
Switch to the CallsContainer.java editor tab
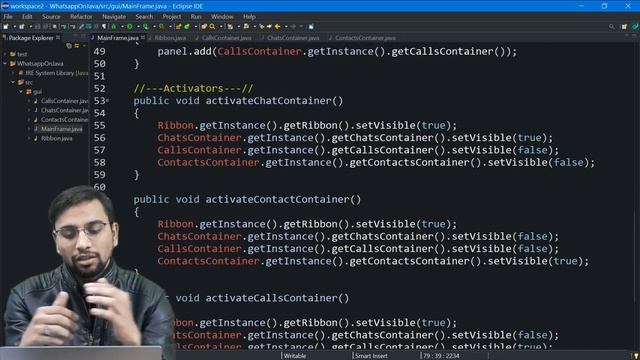[x=224, y=38]
